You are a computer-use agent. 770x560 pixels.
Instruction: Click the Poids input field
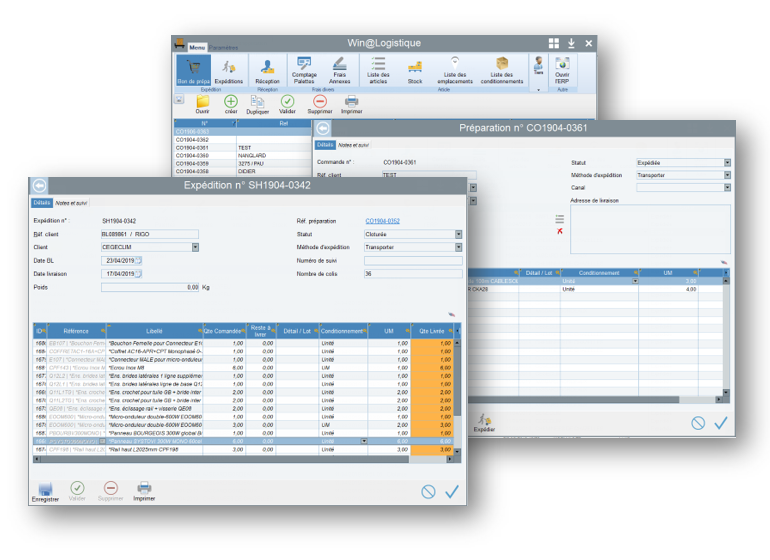coord(150,287)
